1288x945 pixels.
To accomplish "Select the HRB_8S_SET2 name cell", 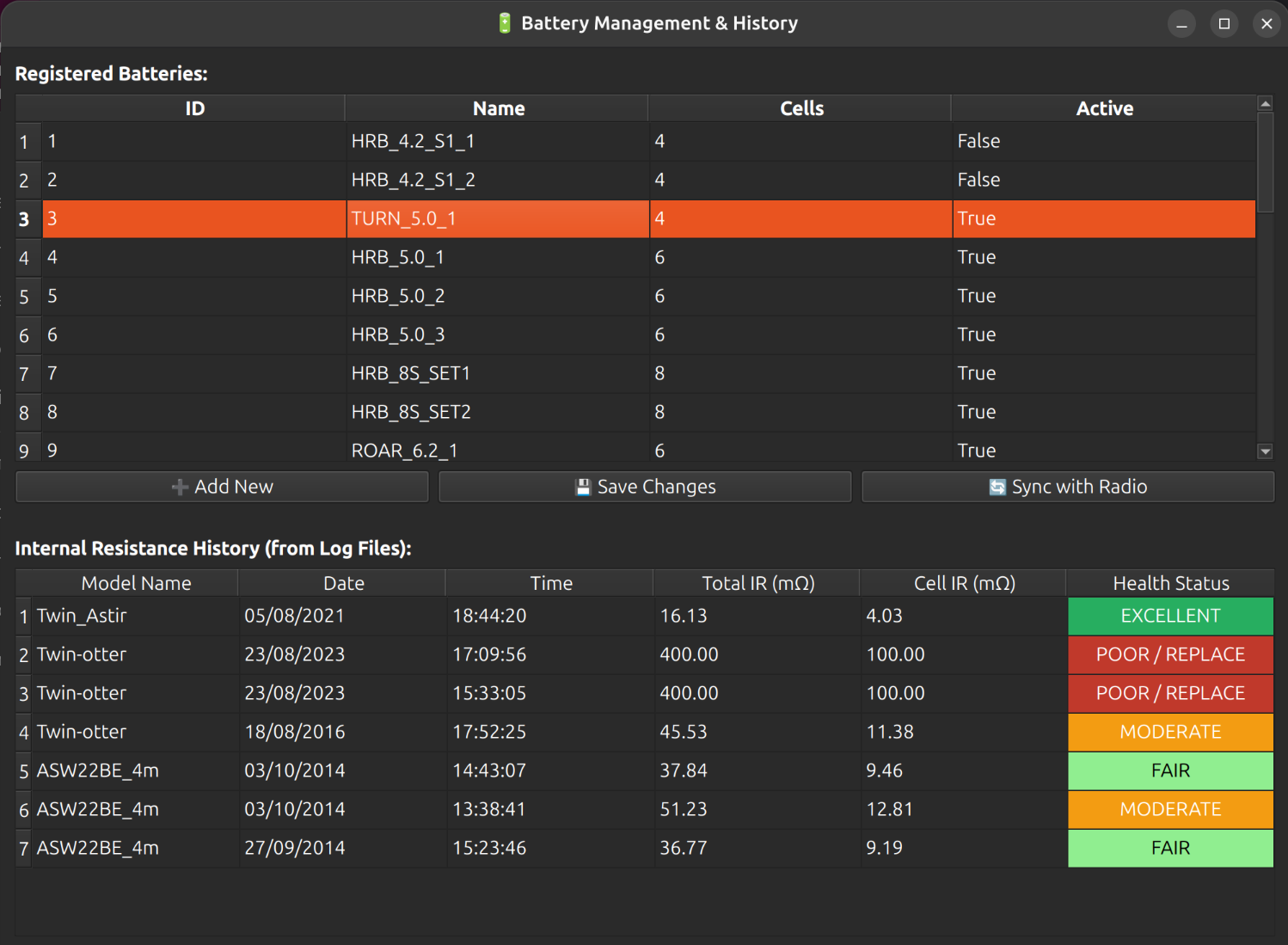I will click(x=498, y=412).
